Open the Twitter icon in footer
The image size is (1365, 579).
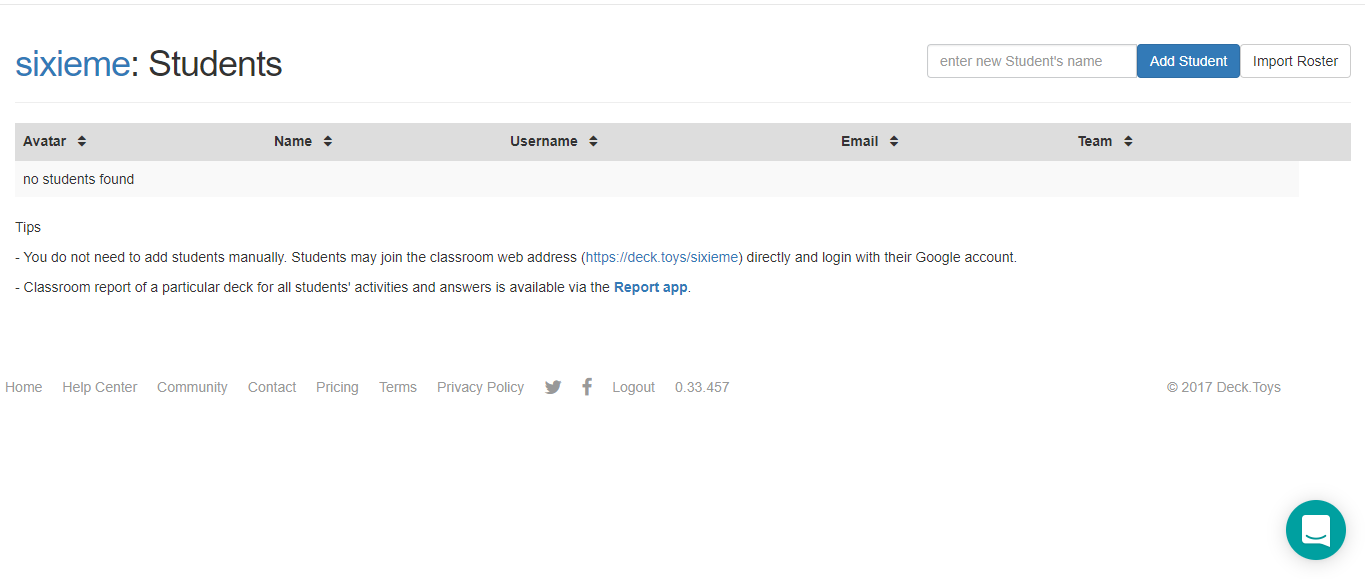pyautogui.click(x=553, y=387)
